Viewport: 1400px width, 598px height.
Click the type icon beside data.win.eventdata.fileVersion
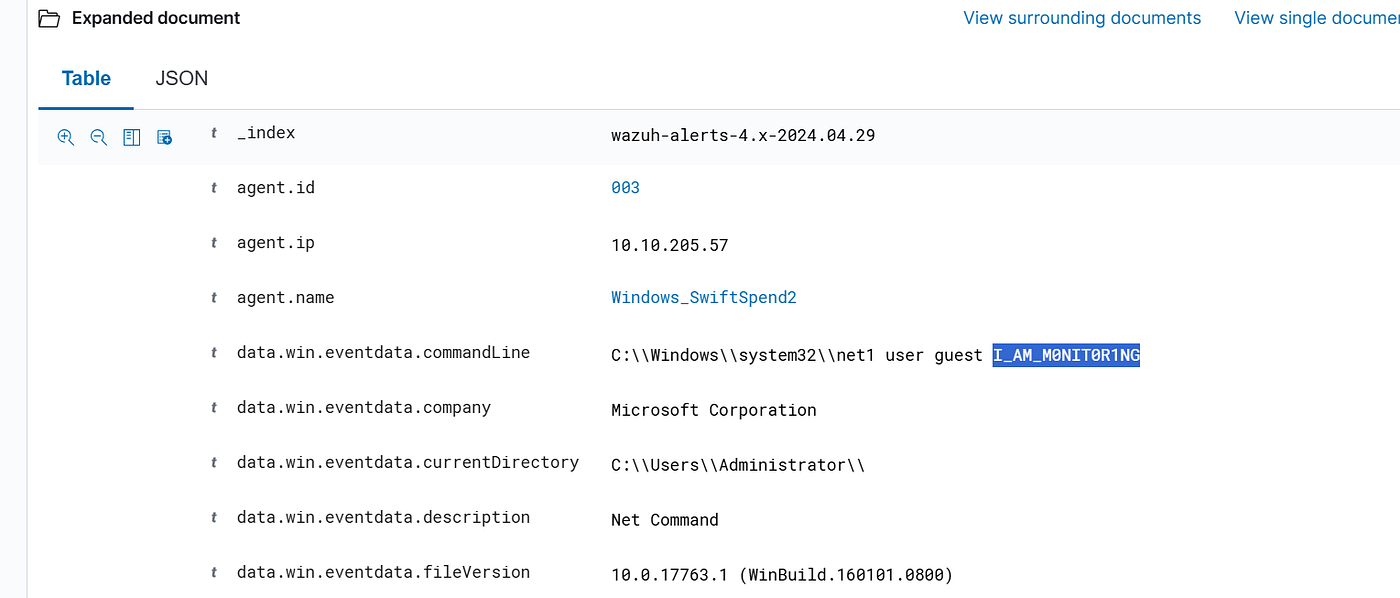[214, 573]
